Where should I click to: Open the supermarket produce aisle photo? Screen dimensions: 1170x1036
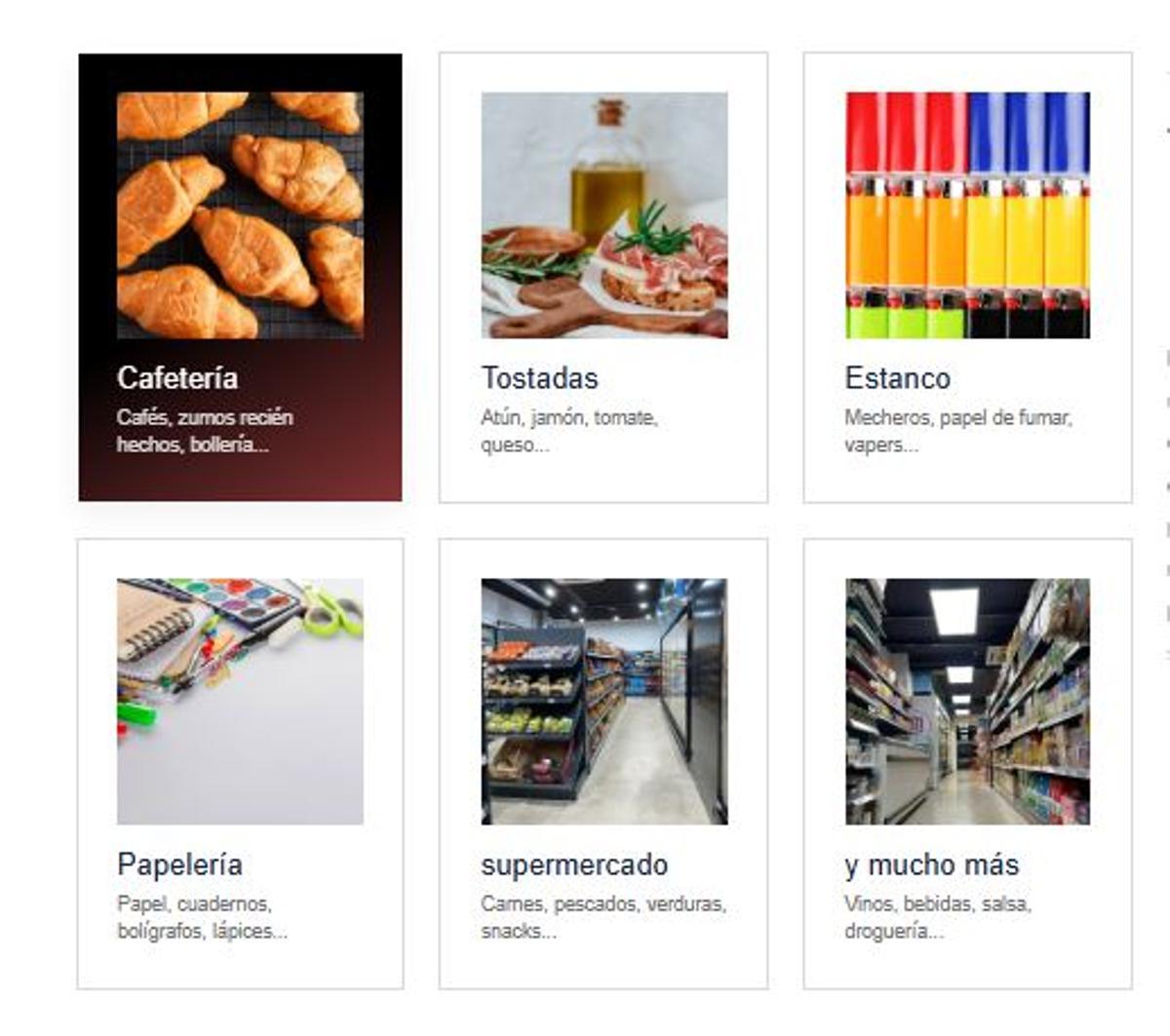(604, 702)
